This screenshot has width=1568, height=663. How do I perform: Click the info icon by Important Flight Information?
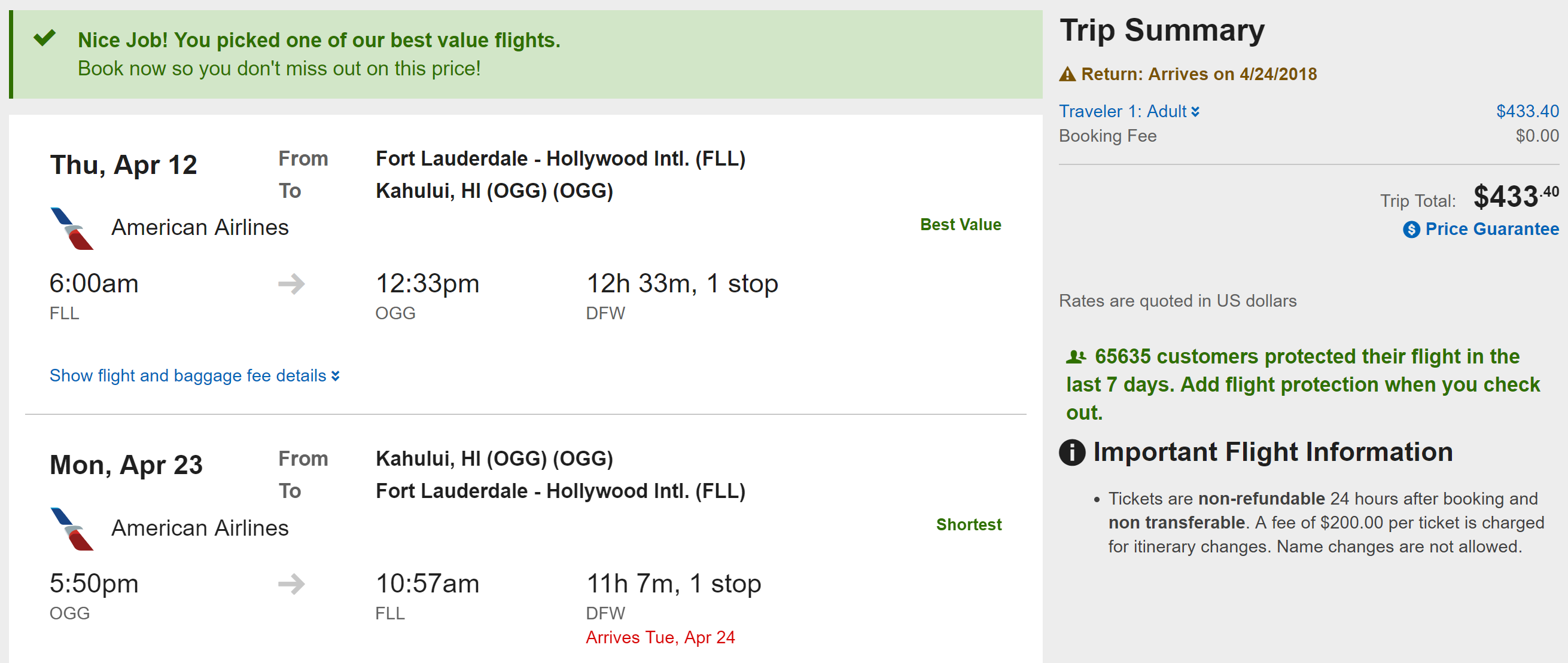pyautogui.click(x=1072, y=453)
